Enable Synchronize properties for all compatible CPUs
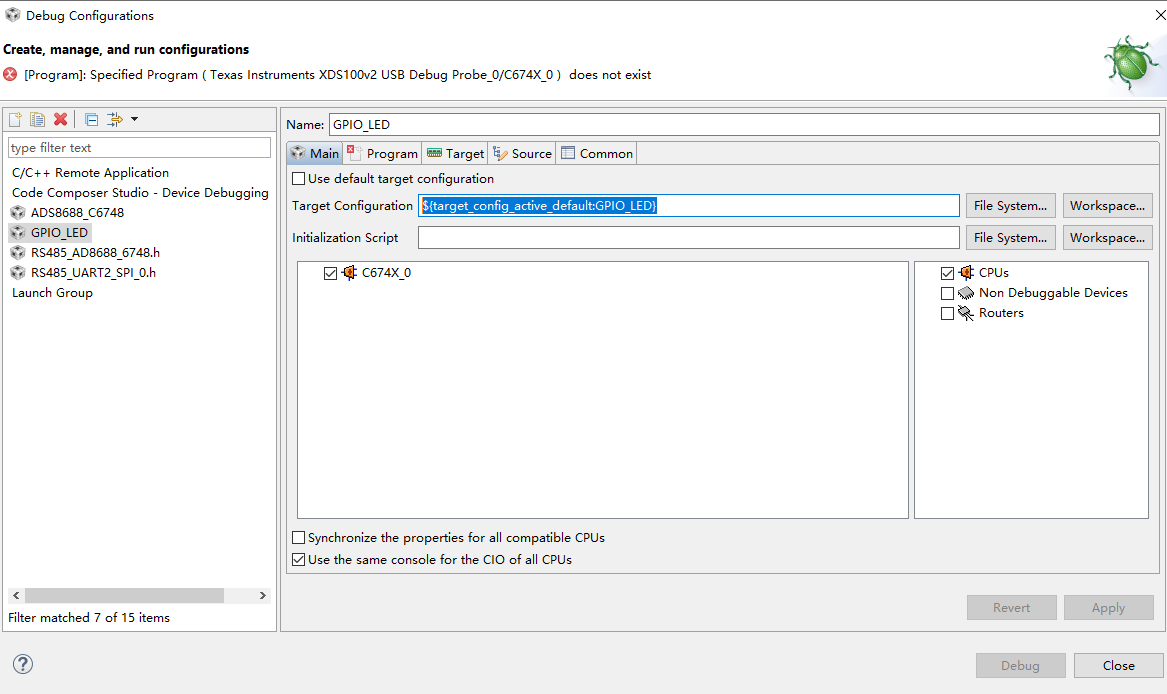 (298, 537)
